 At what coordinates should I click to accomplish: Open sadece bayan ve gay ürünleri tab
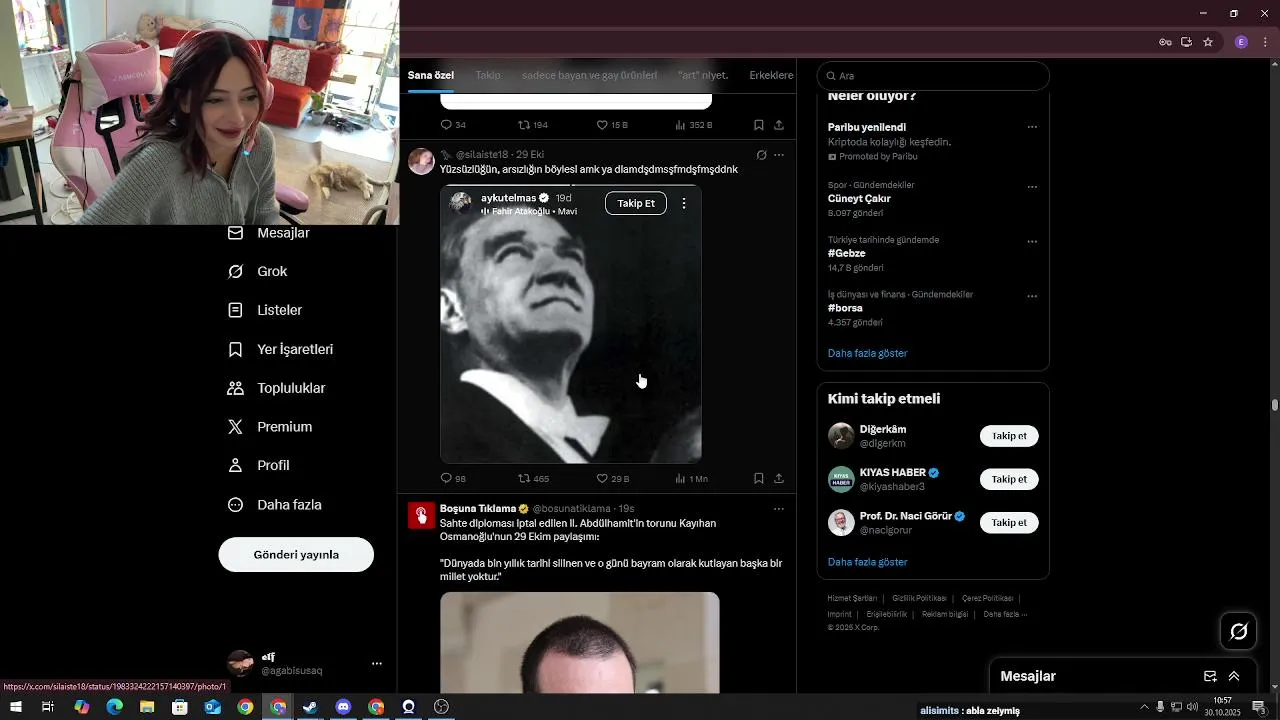(590, 76)
